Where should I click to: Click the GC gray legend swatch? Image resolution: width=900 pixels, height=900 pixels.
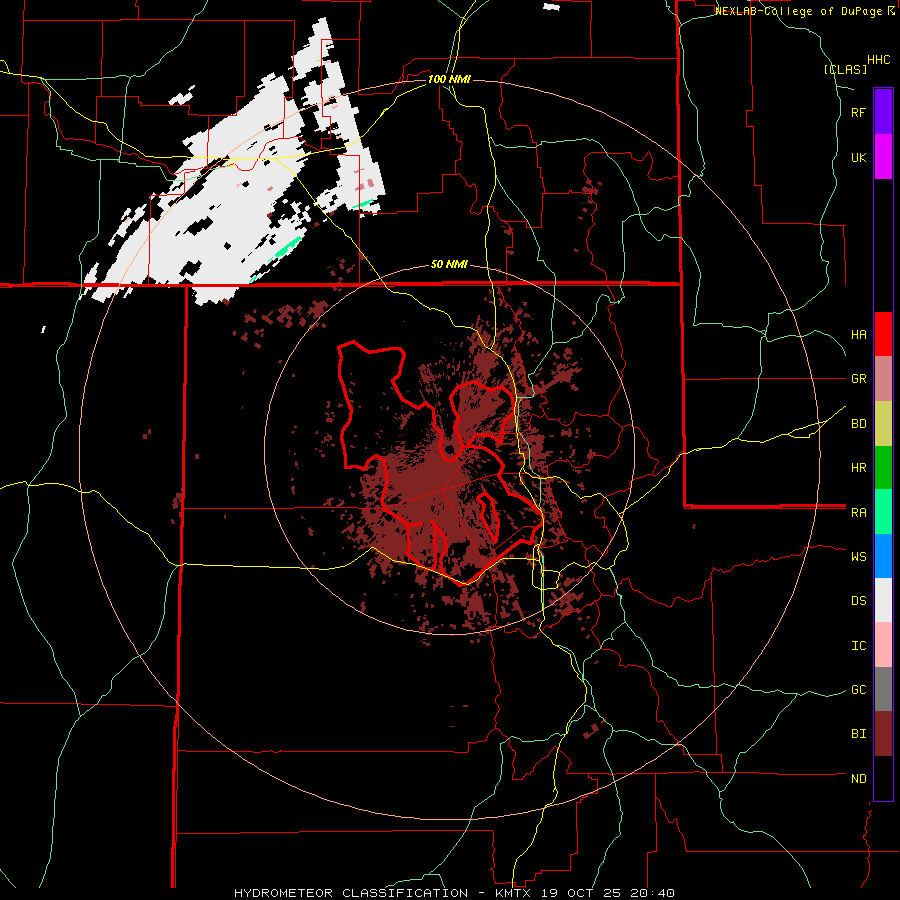(883, 689)
